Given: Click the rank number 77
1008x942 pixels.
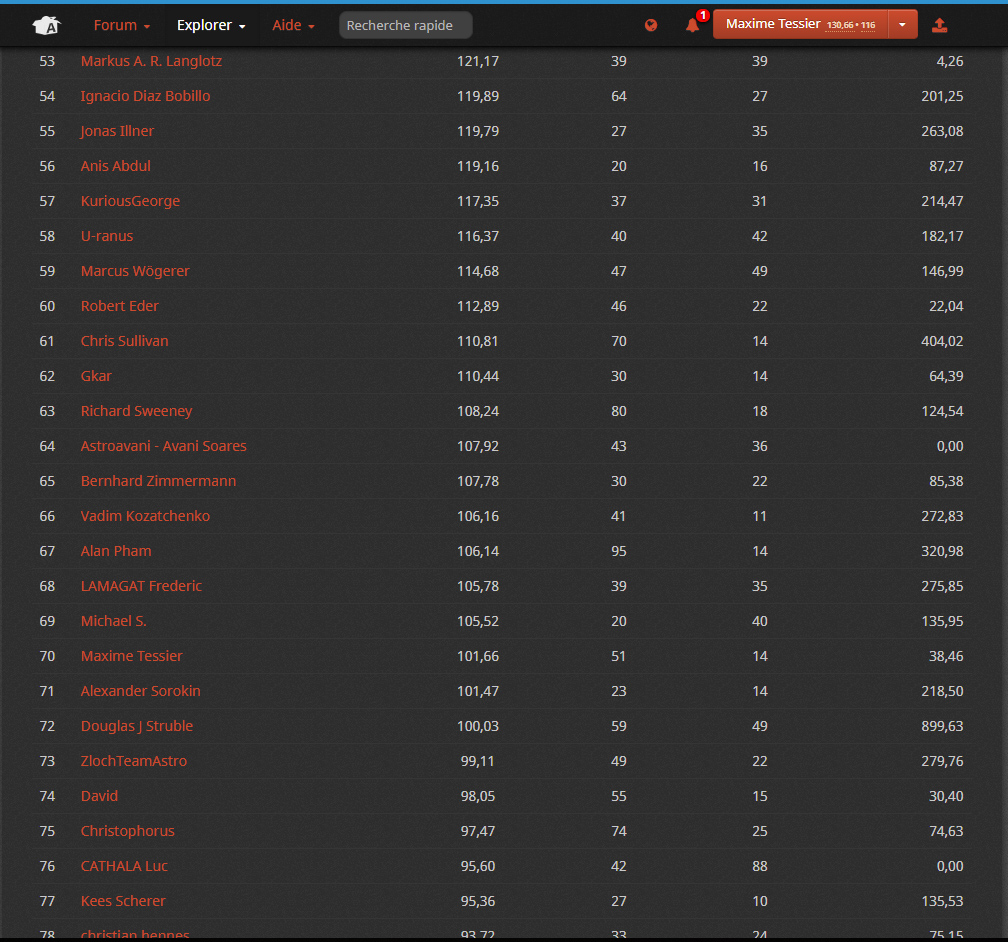Looking at the screenshot, I should coord(47,901).
